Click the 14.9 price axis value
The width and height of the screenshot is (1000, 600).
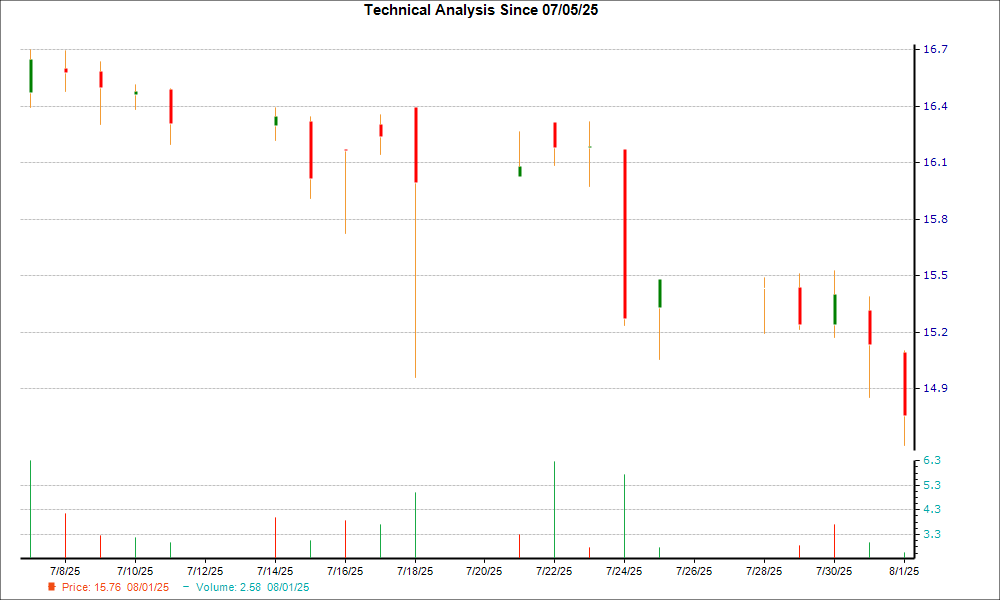coord(936,388)
